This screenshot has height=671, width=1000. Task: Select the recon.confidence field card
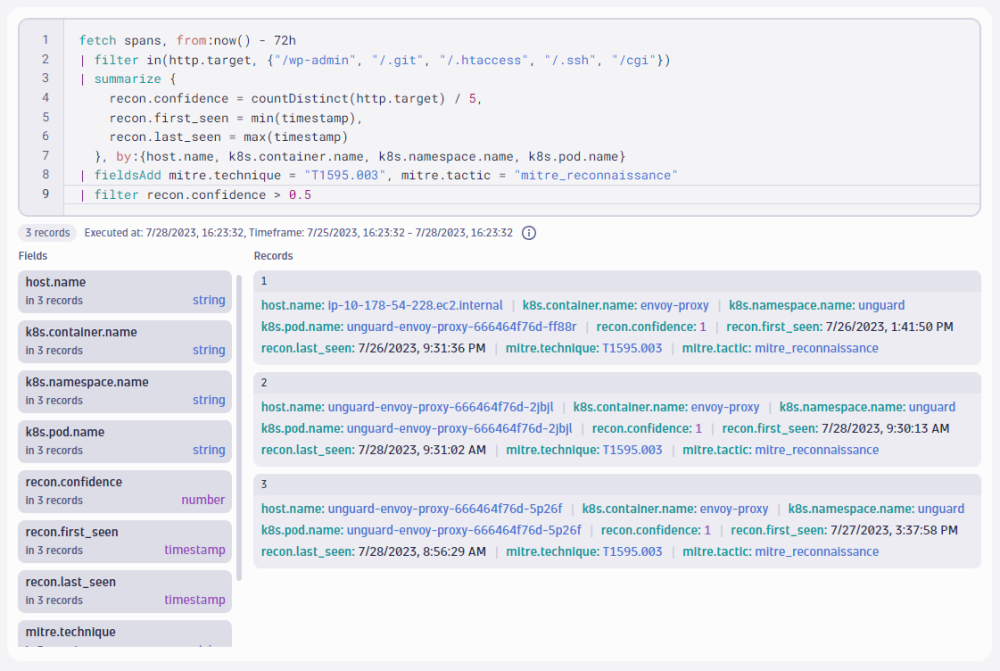click(x=124, y=491)
